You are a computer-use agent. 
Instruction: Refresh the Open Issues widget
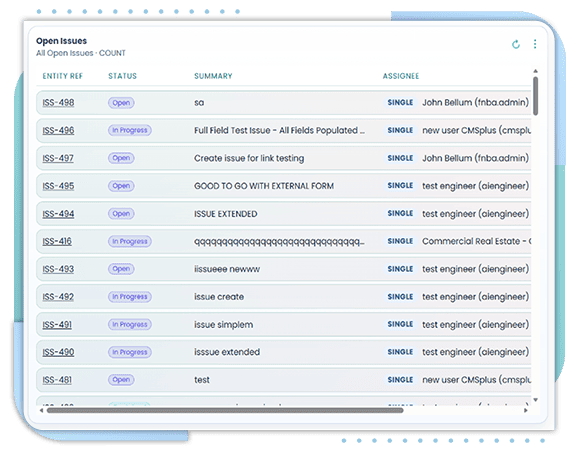tap(516, 44)
